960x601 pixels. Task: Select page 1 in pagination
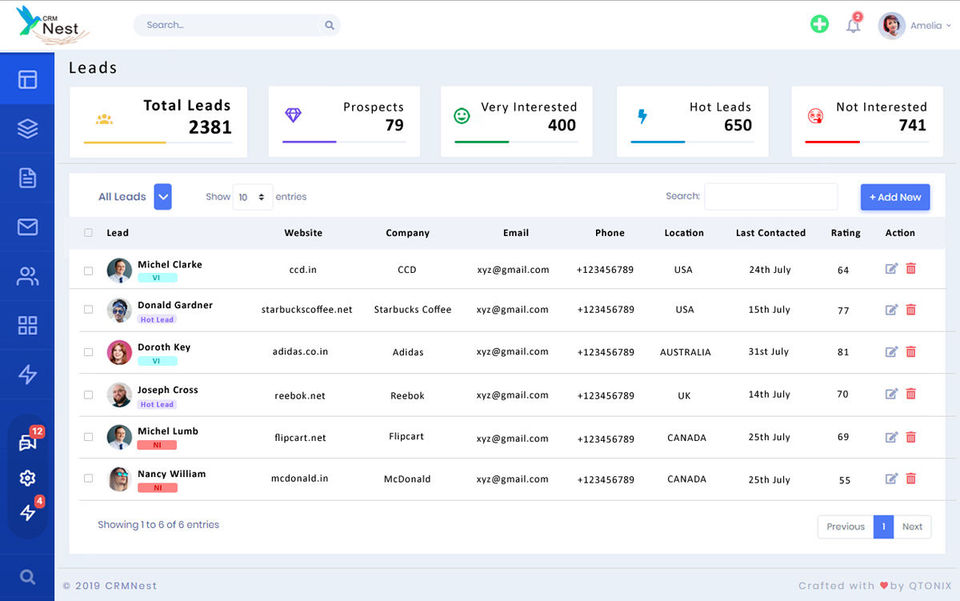[x=883, y=526]
